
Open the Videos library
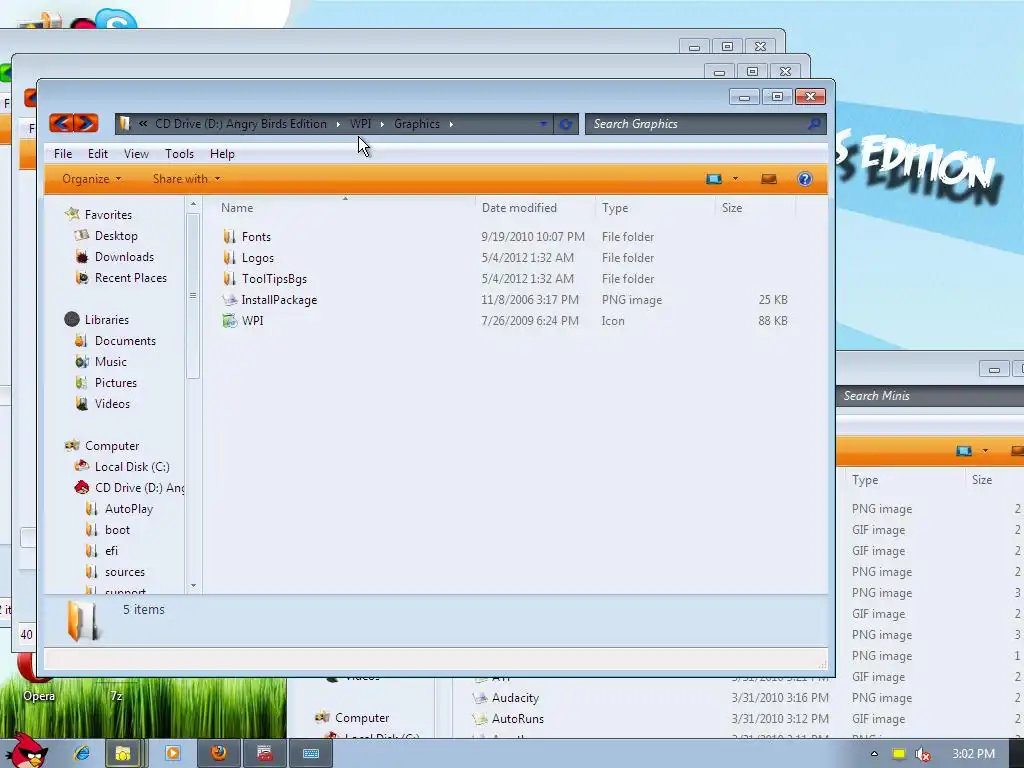(112, 404)
